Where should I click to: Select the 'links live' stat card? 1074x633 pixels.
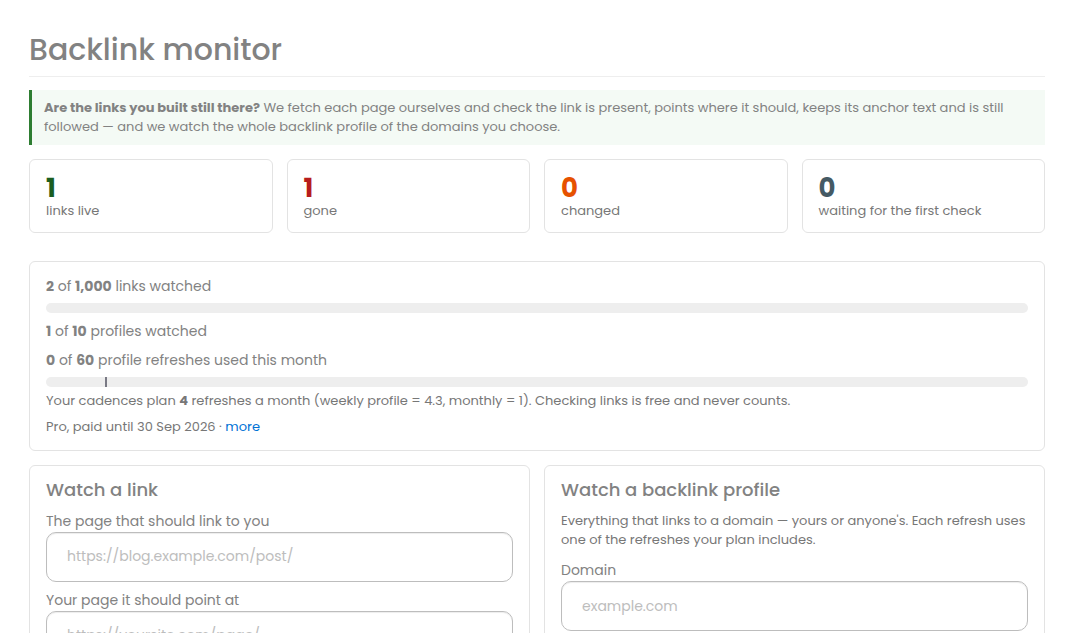[x=151, y=196]
